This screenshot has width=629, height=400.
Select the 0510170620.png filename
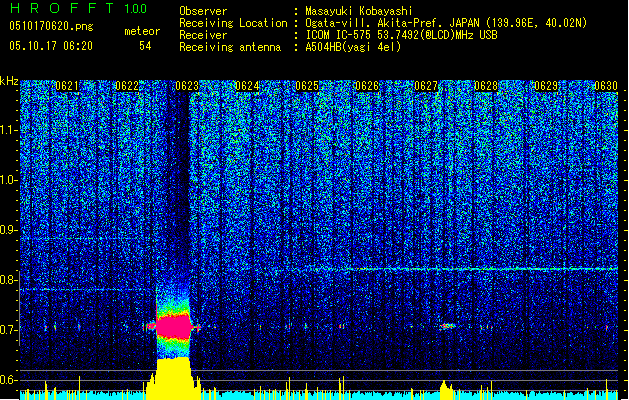coord(51,26)
